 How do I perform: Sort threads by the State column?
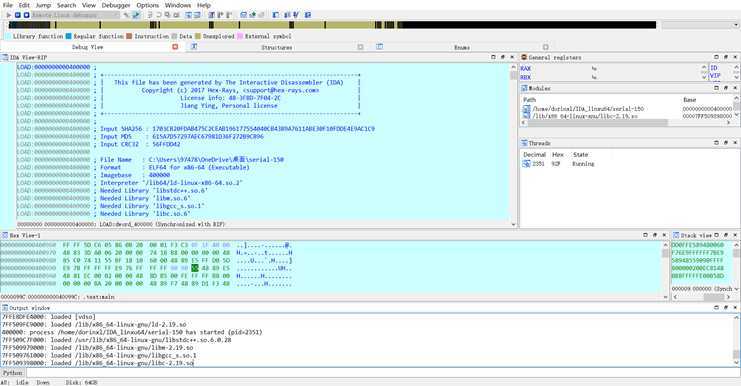point(580,154)
